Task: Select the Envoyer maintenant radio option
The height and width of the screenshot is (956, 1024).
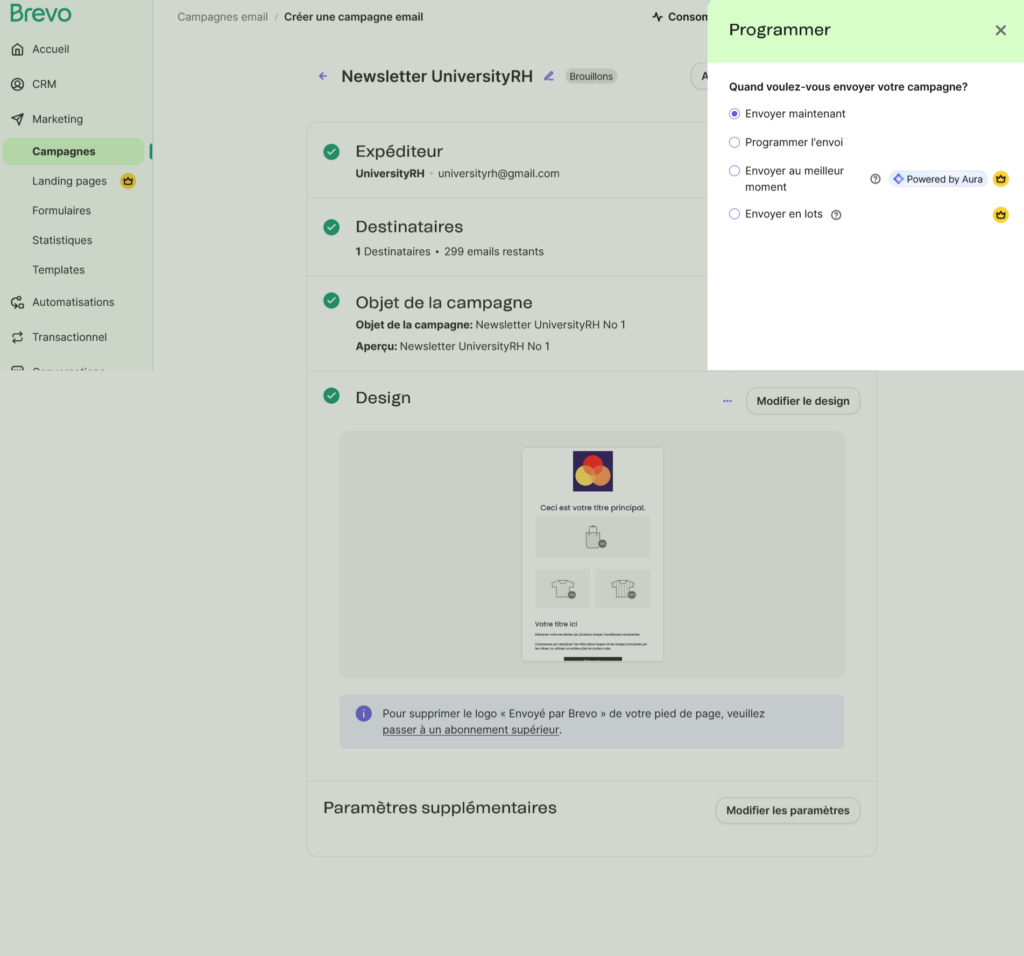Action: pyautogui.click(x=735, y=114)
